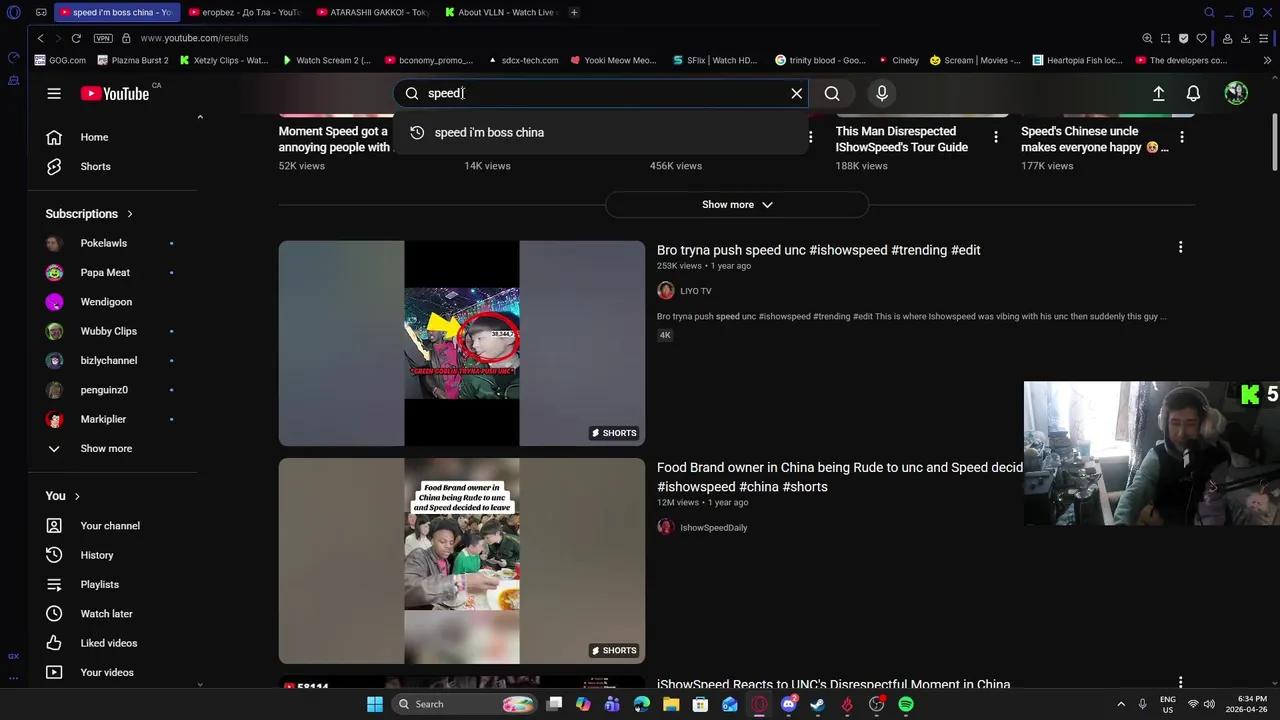Open the Food Brand owner Shorts thumbnail
This screenshot has height=720, width=1280.
click(462, 561)
